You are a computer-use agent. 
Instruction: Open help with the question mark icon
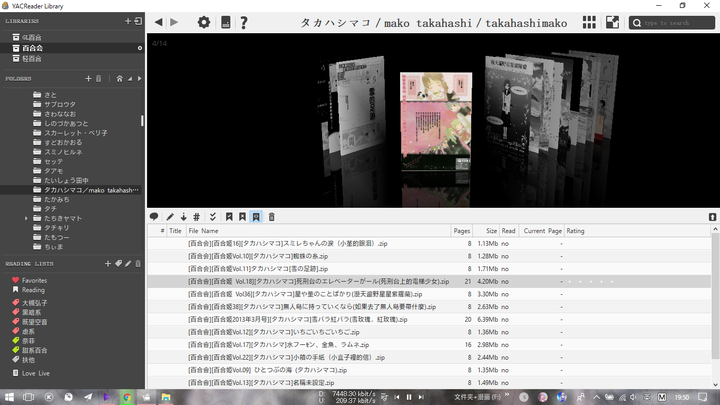tap(244, 22)
